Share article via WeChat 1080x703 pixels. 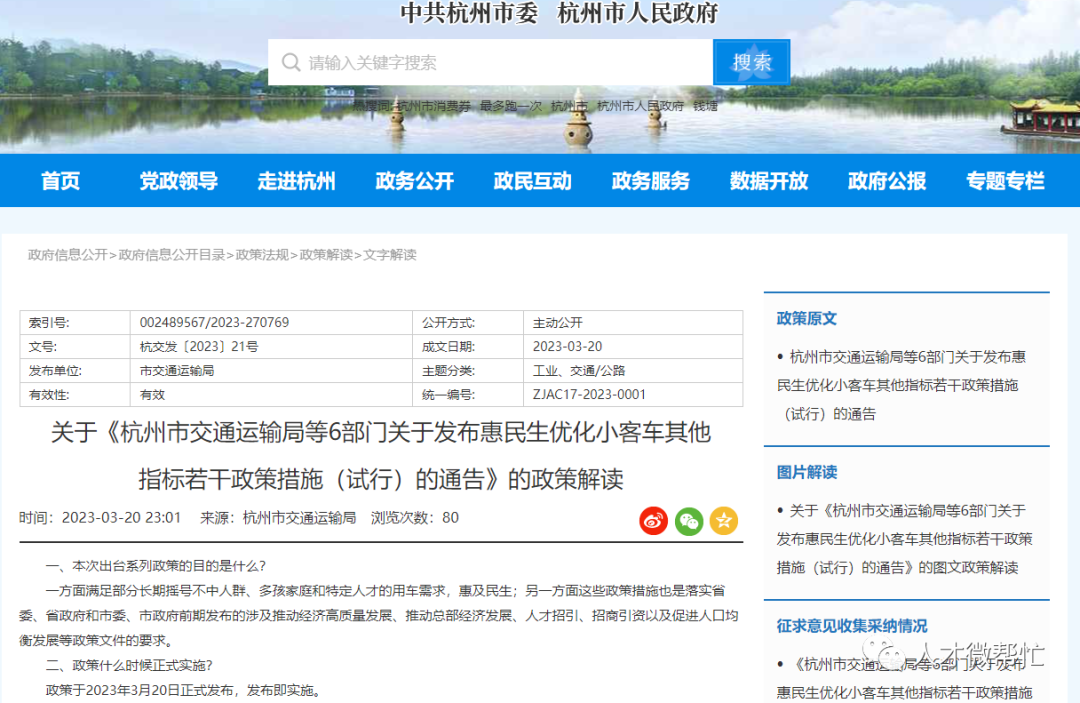click(688, 521)
